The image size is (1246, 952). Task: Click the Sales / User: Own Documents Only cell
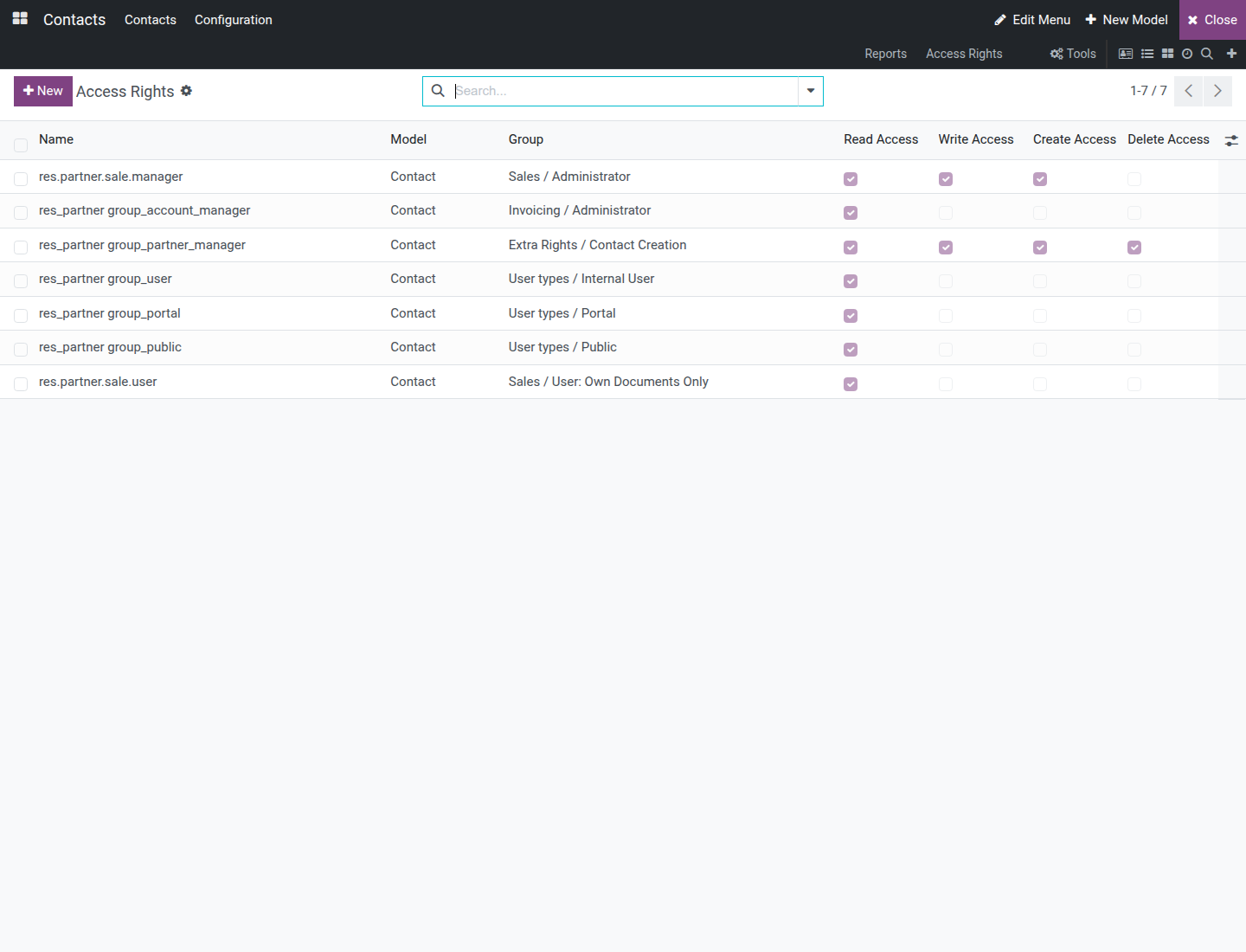pos(608,382)
